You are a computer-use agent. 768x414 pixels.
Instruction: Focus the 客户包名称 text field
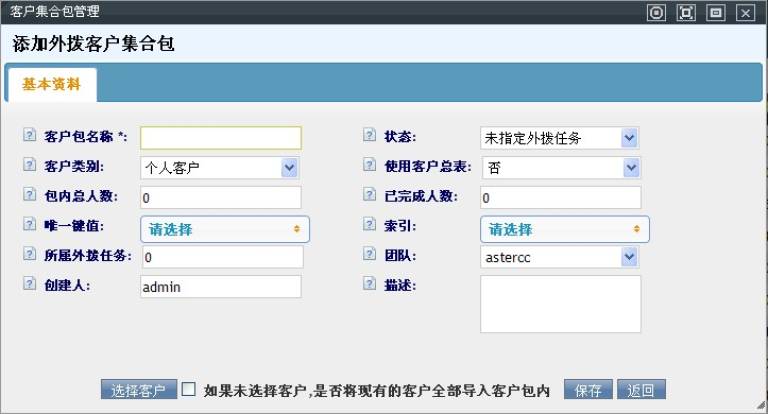[220, 137]
